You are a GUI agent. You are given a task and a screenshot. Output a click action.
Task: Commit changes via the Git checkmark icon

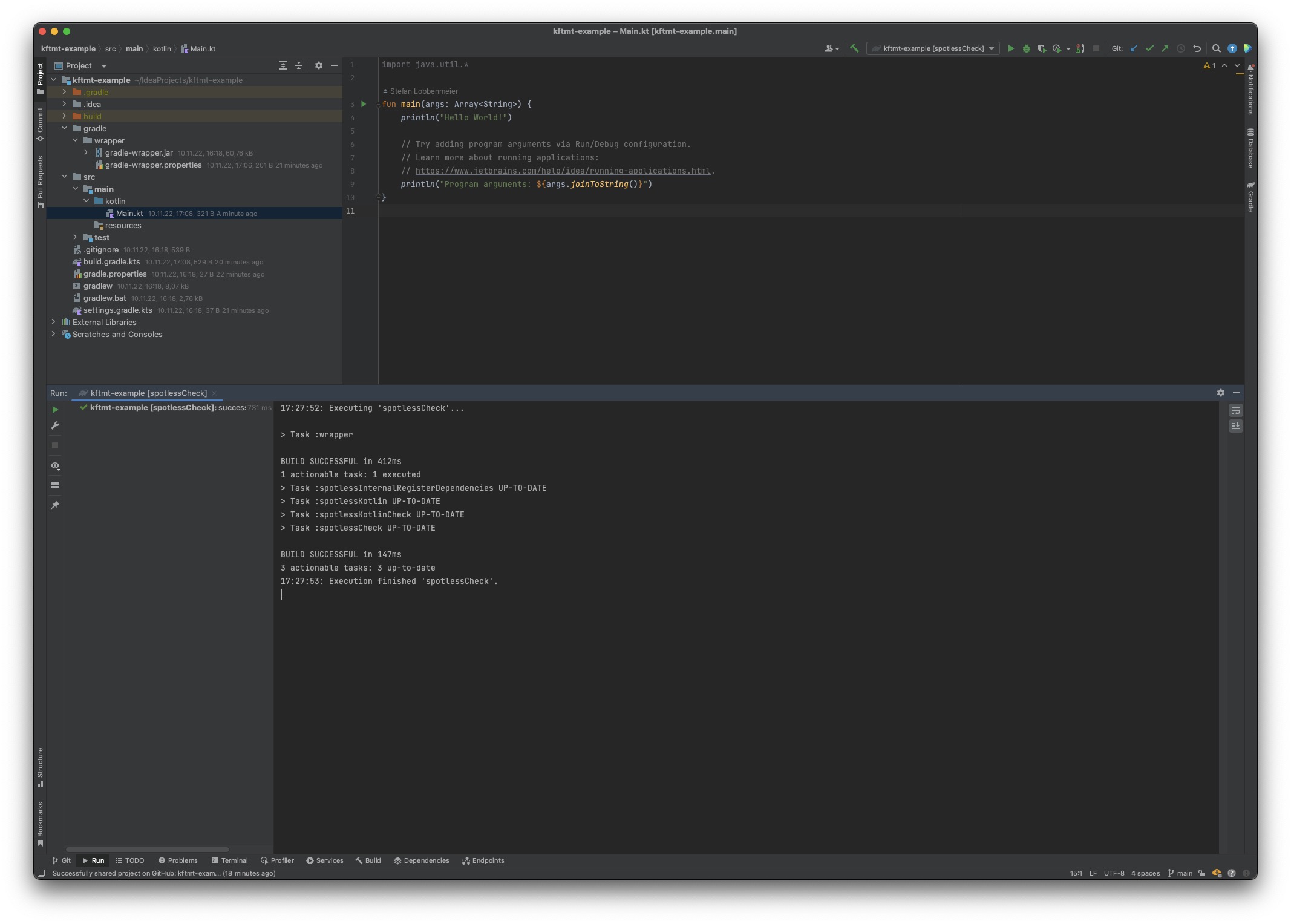(1149, 48)
